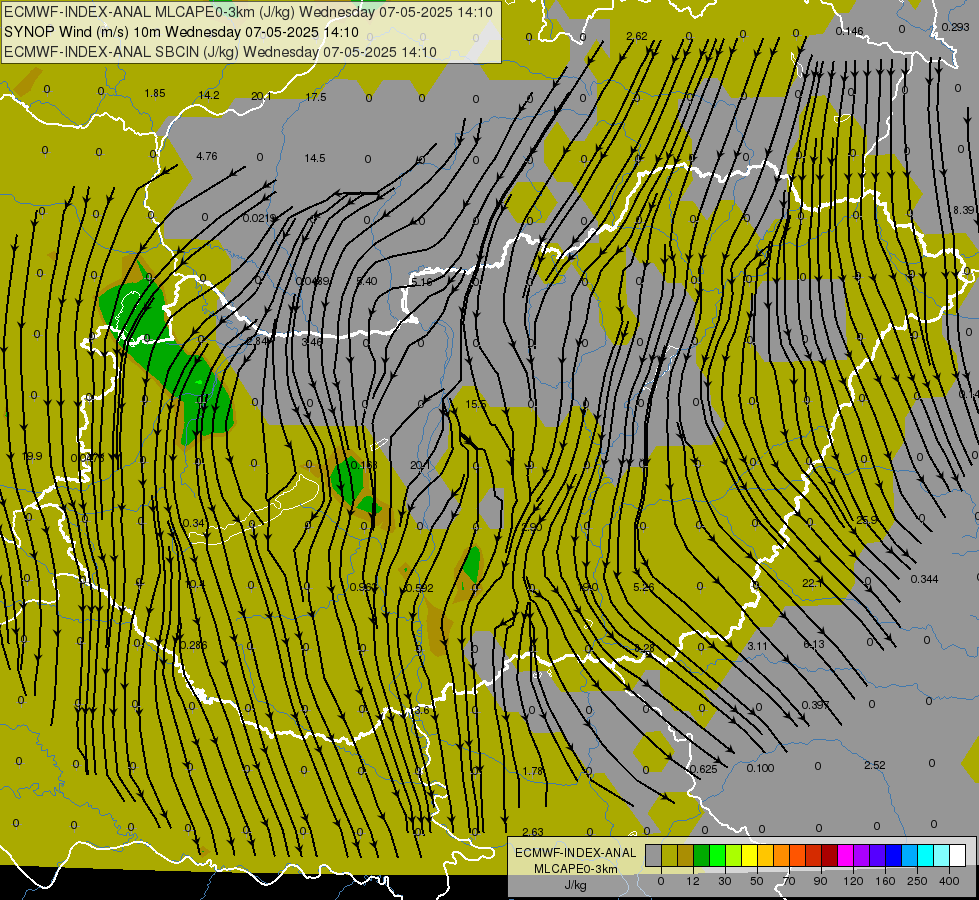Click the legend tick label 50
Image resolution: width=979 pixels, height=900 pixels.
tap(757, 881)
